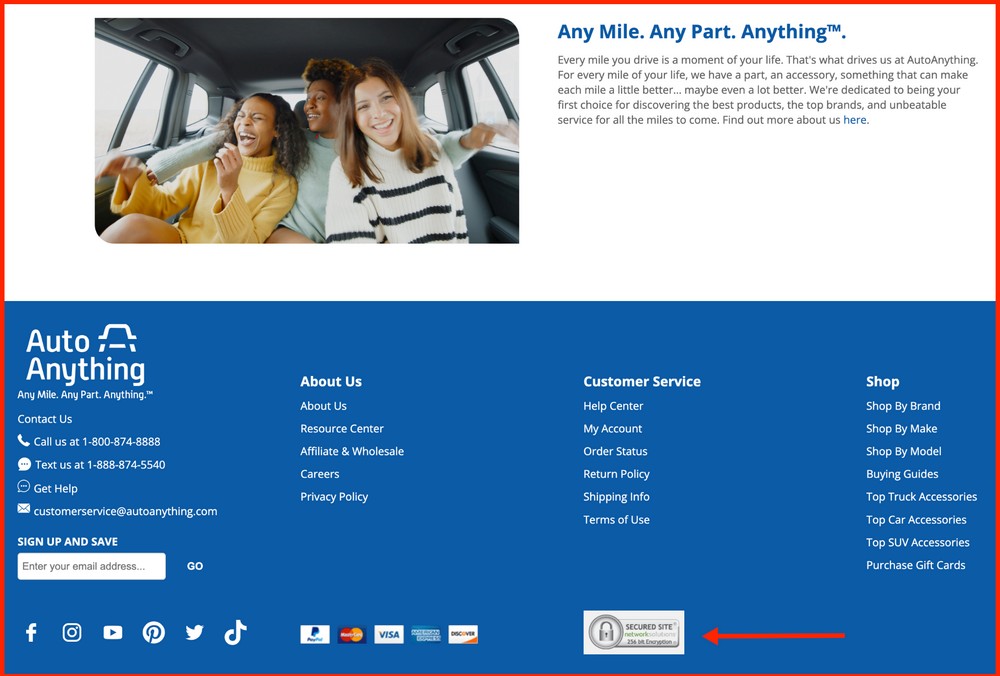1000x676 pixels.
Task: Select Purchase Gift Cards link
Action: tap(915, 565)
